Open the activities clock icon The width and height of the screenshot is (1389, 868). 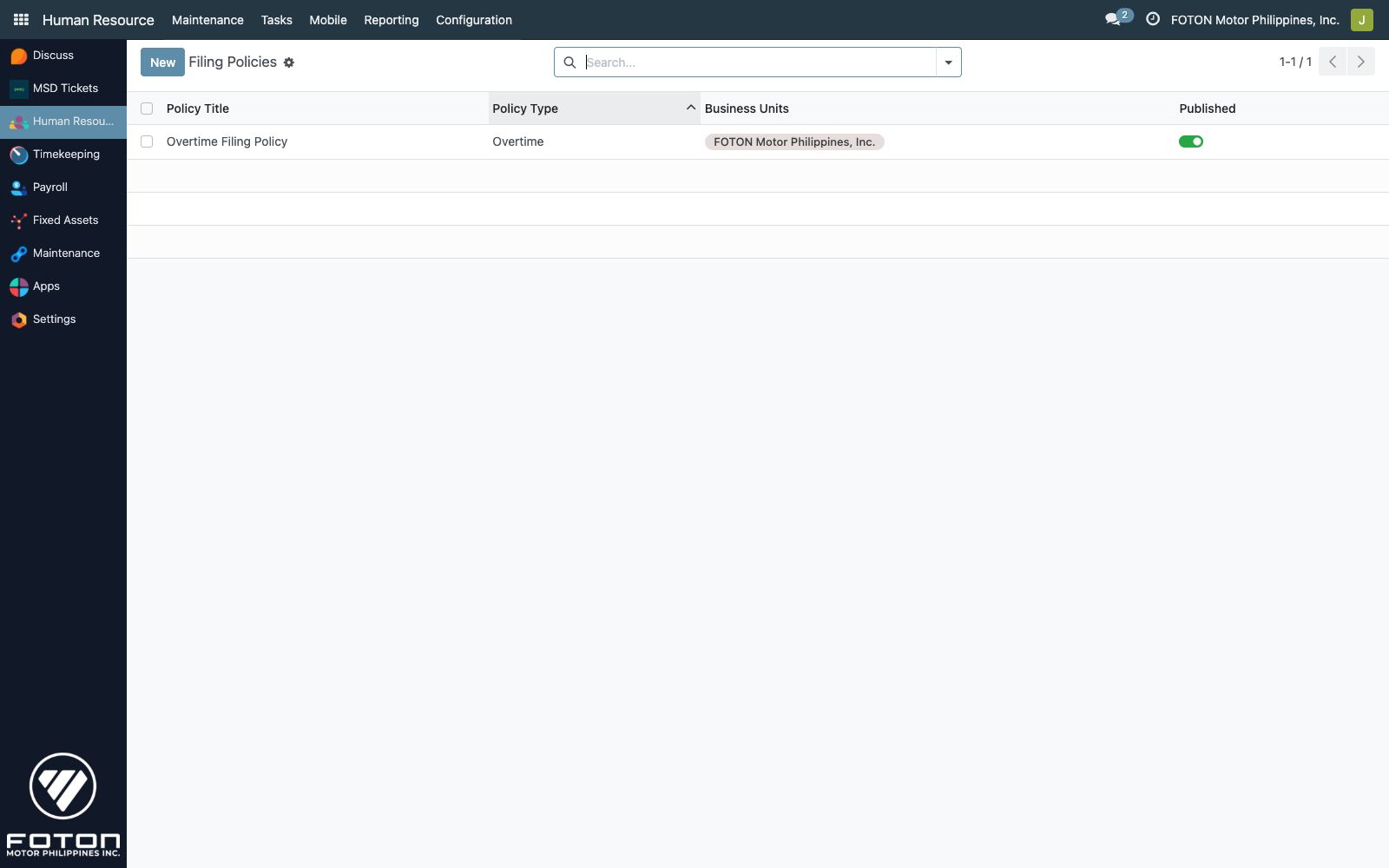coord(1153,19)
